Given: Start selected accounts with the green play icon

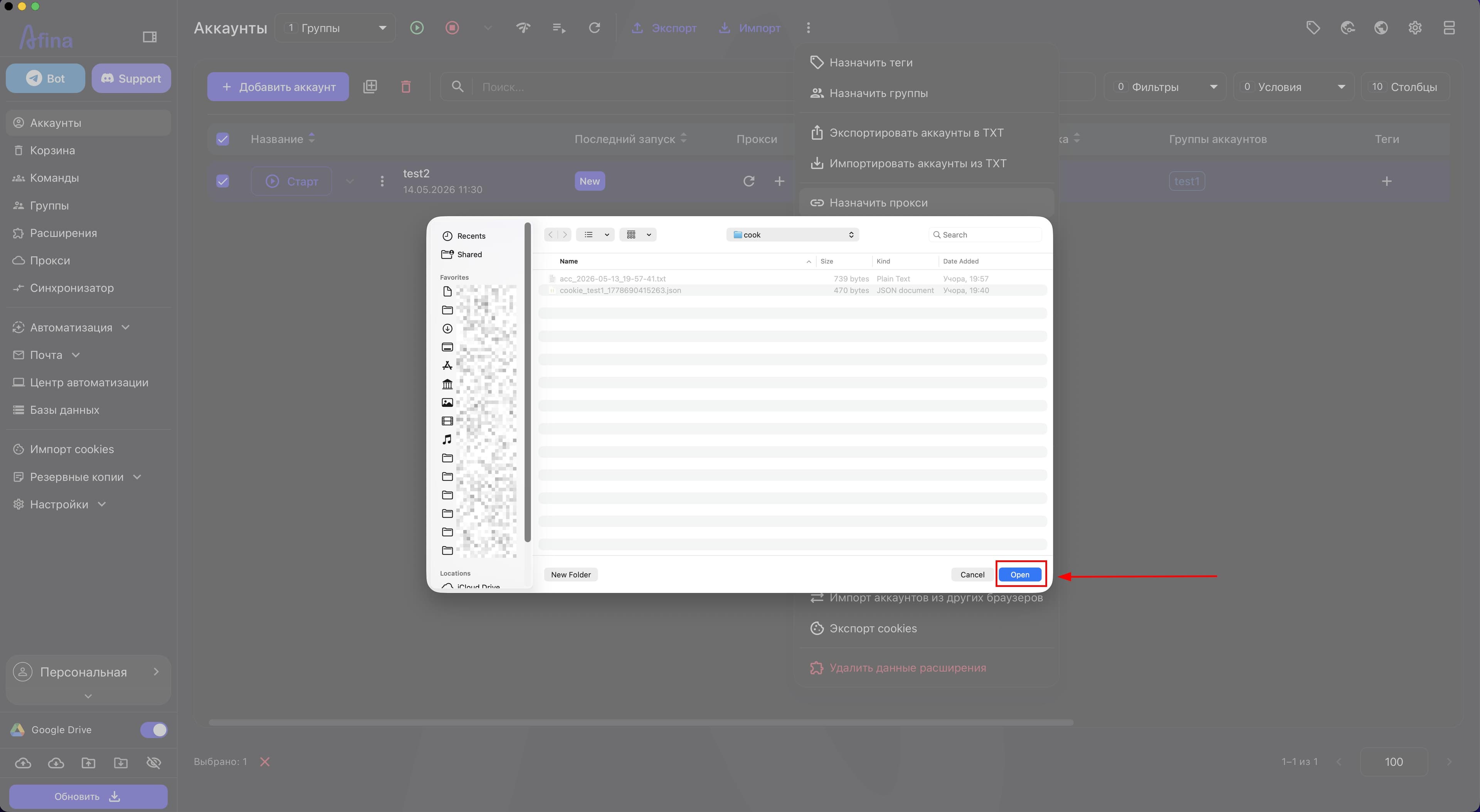Looking at the screenshot, I should 417,28.
